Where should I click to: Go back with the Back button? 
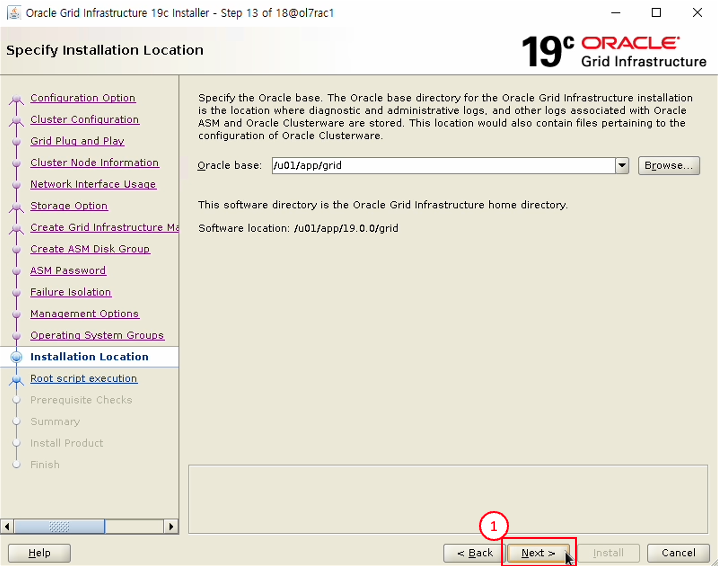(474, 553)
